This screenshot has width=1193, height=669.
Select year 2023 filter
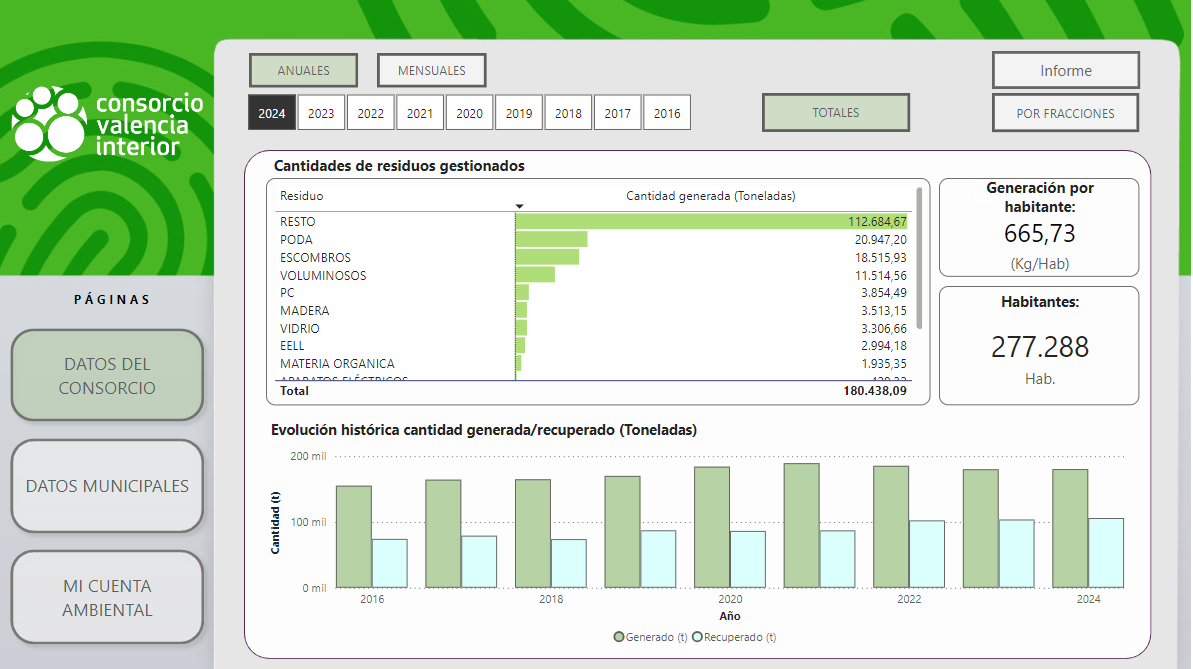tap(321, 113)
